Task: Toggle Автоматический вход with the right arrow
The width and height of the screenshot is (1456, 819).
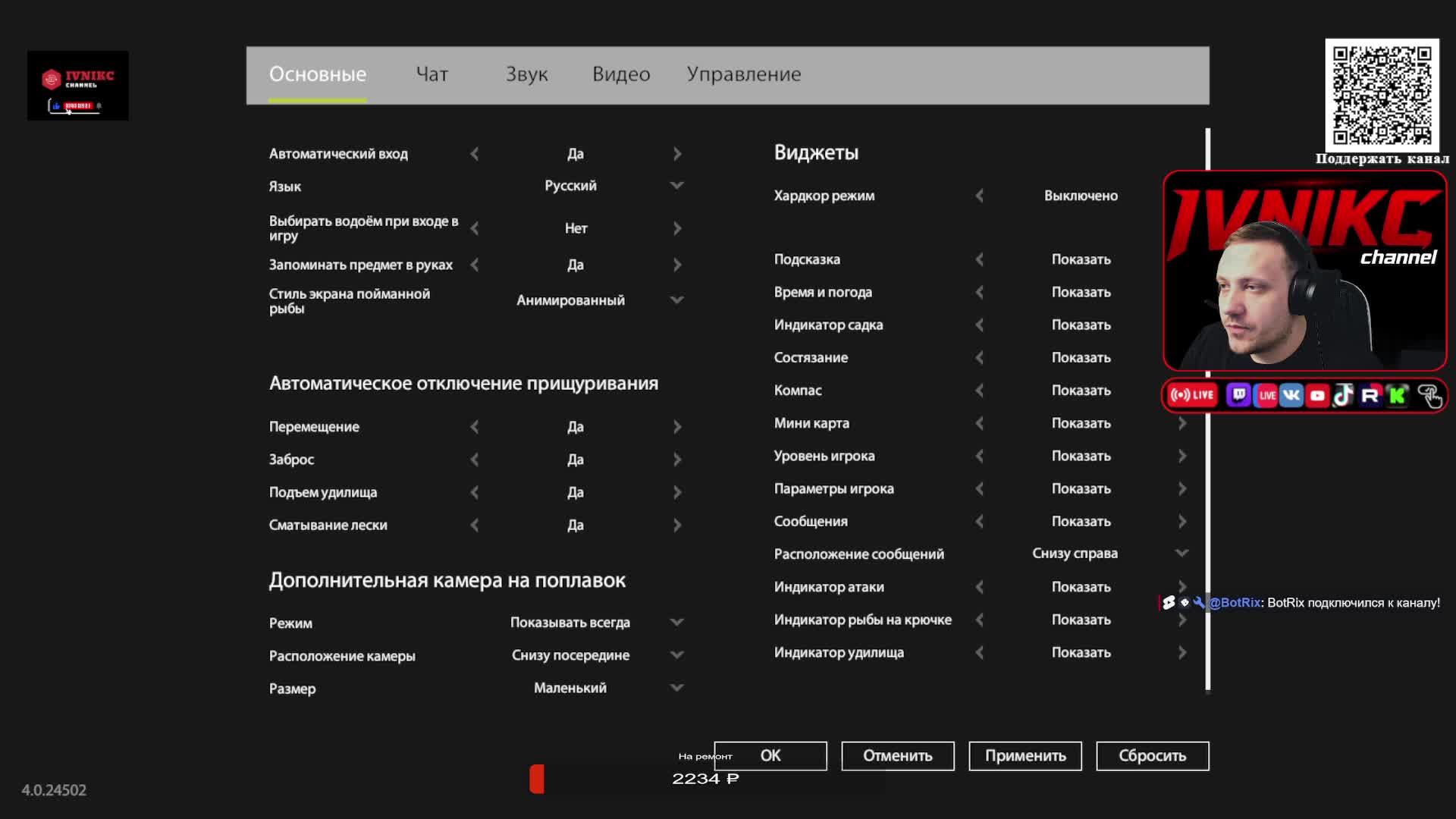Action: click(x=677, y=154)
